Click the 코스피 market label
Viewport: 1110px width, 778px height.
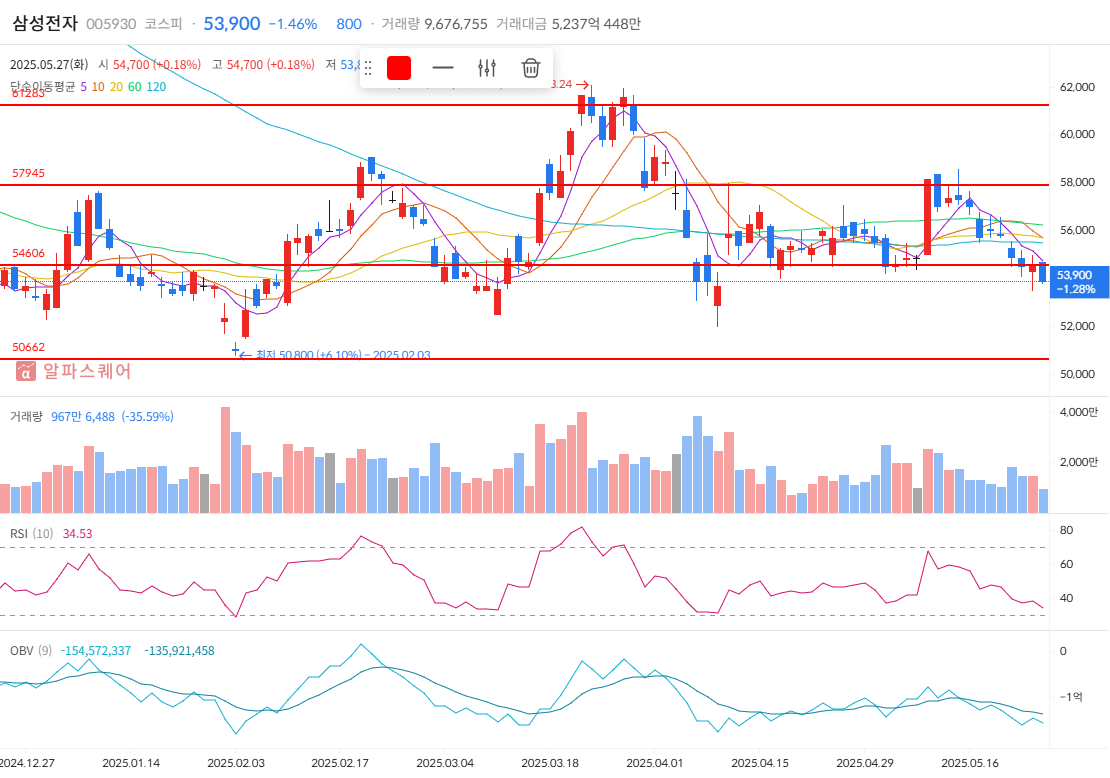(x=164, y=24)
